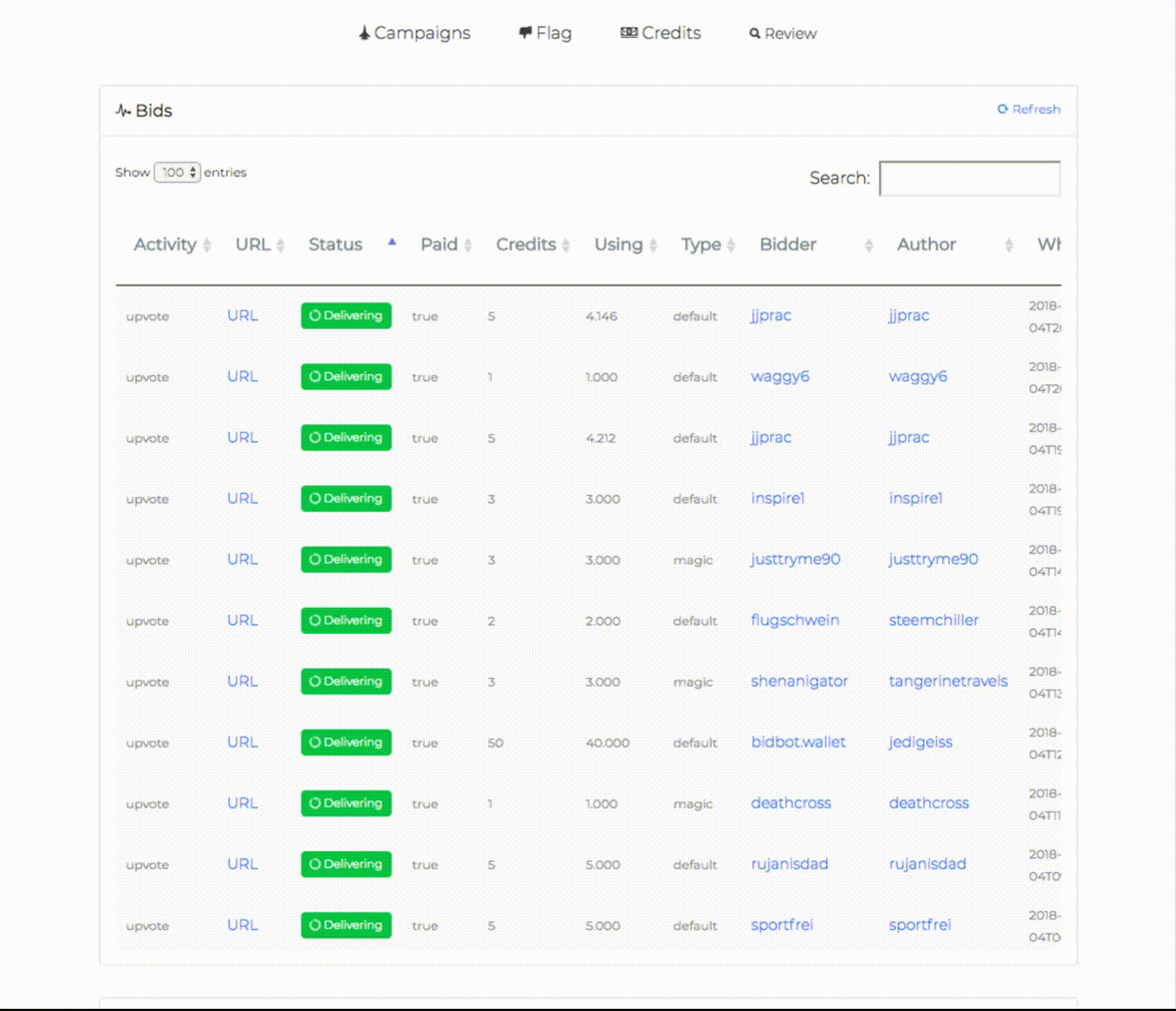Click credits value 50
1176x1011 pixels.
coord(495,743)
